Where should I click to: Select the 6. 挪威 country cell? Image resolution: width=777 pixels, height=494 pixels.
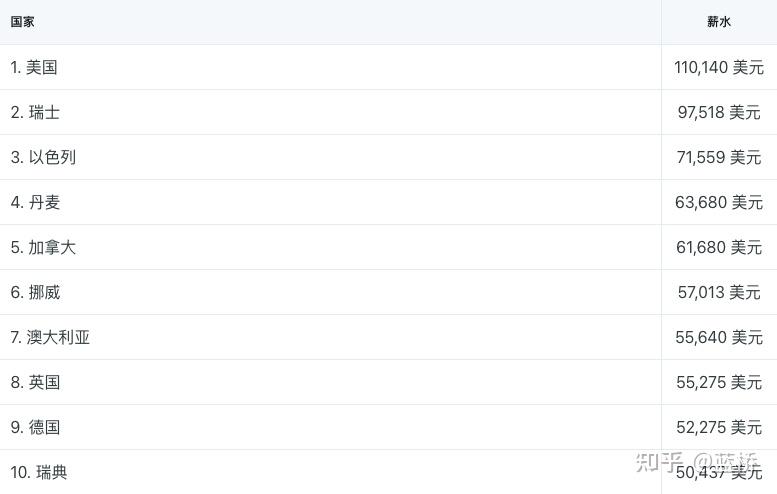pos(35,292)
